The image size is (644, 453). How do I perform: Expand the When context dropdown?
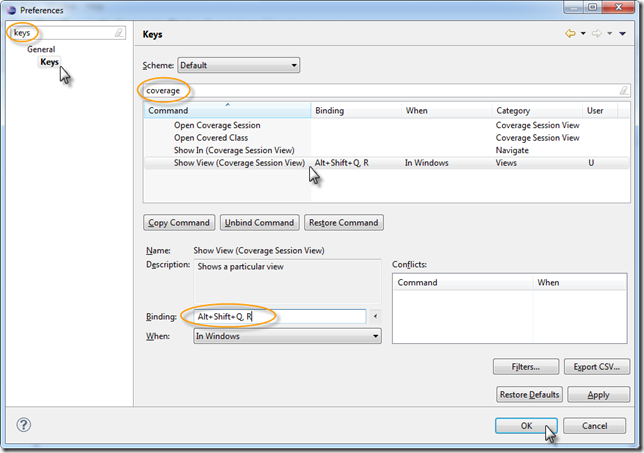point(287,337)
